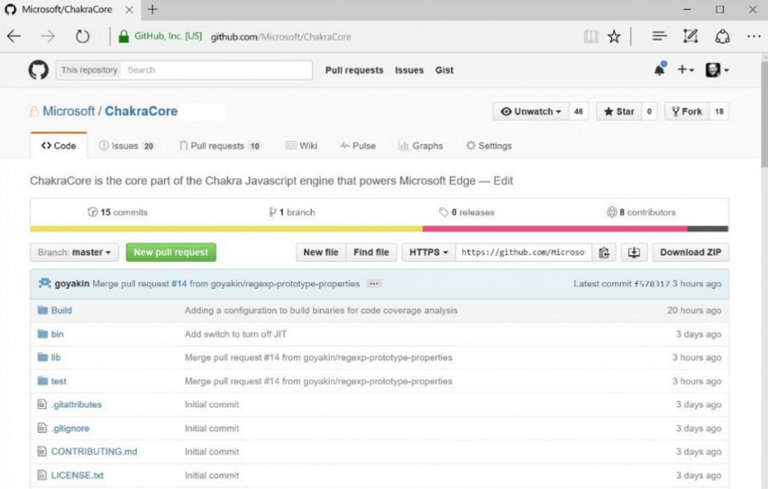Expand the commit message ellipsis

tap(373, 284)
